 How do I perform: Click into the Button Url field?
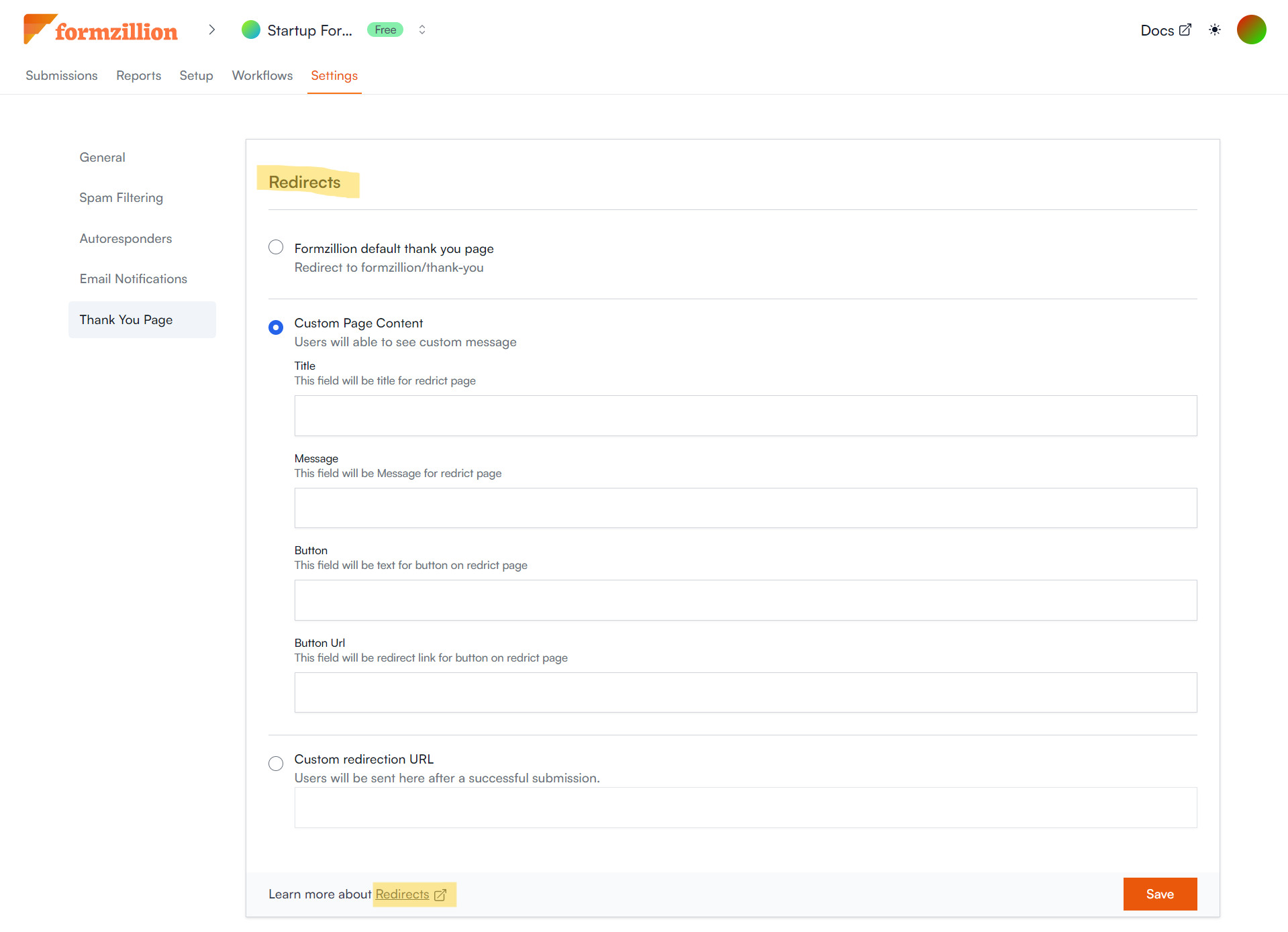[745, 692]
